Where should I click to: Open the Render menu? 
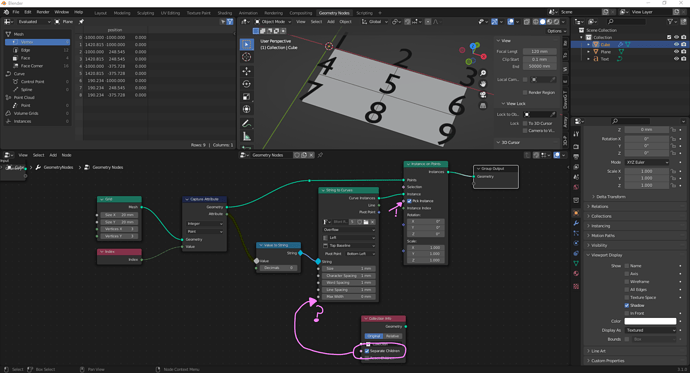[43, 12]
